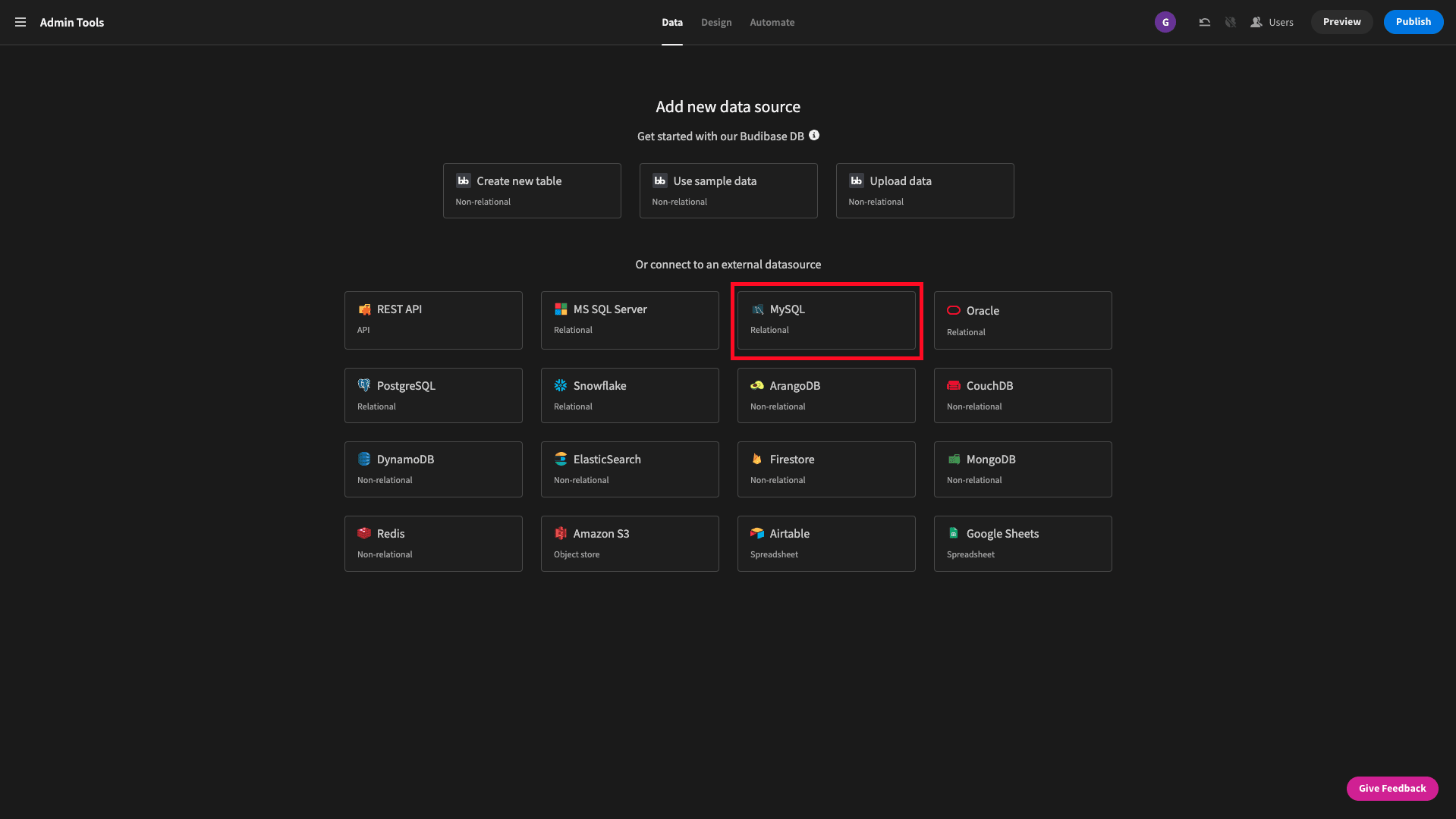
Task: Click the Airtable logo icon
Action: point(757,533)
